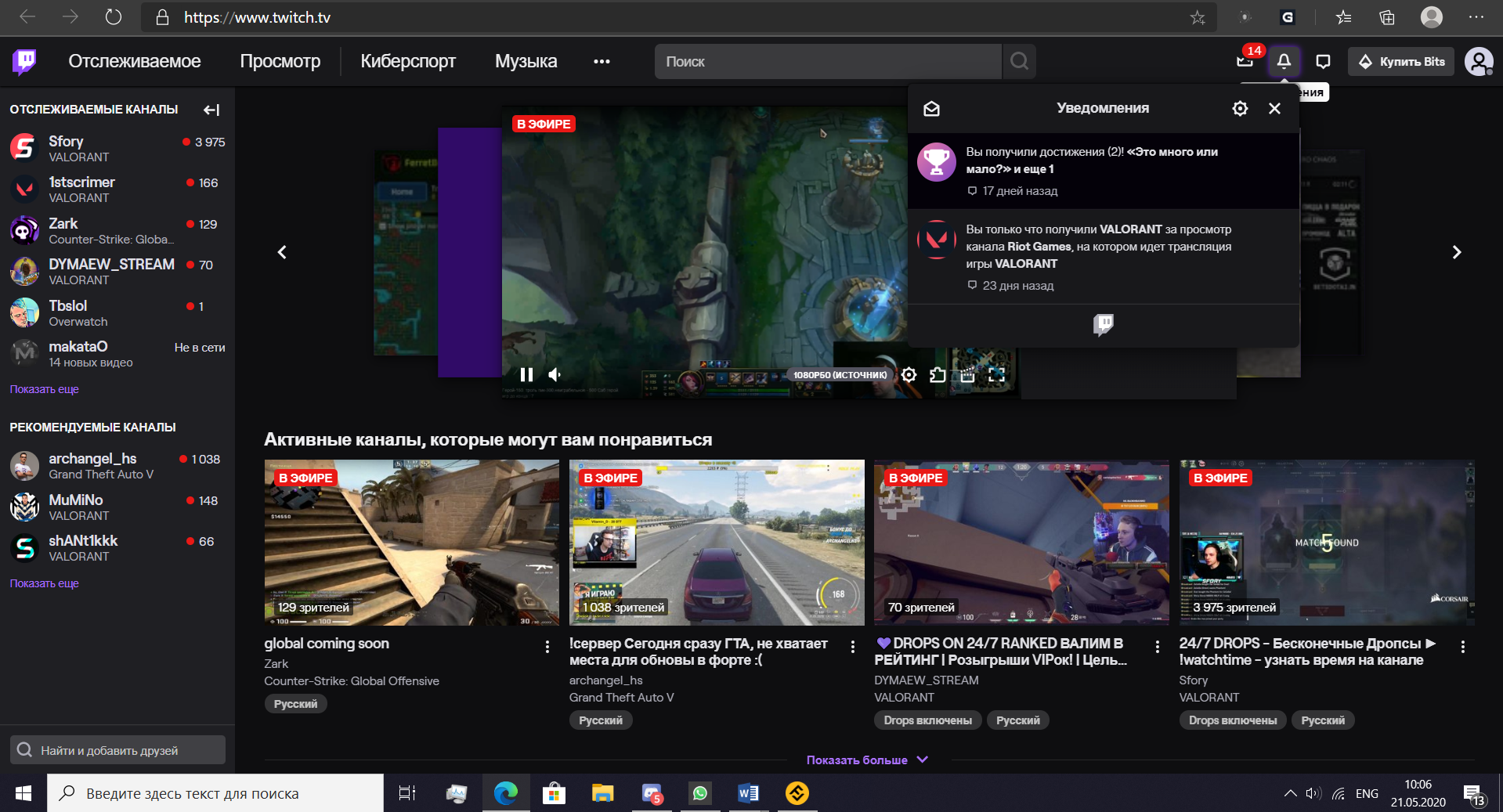Collapse the followed channels sidebar
1503x812 pixels.
211,110
